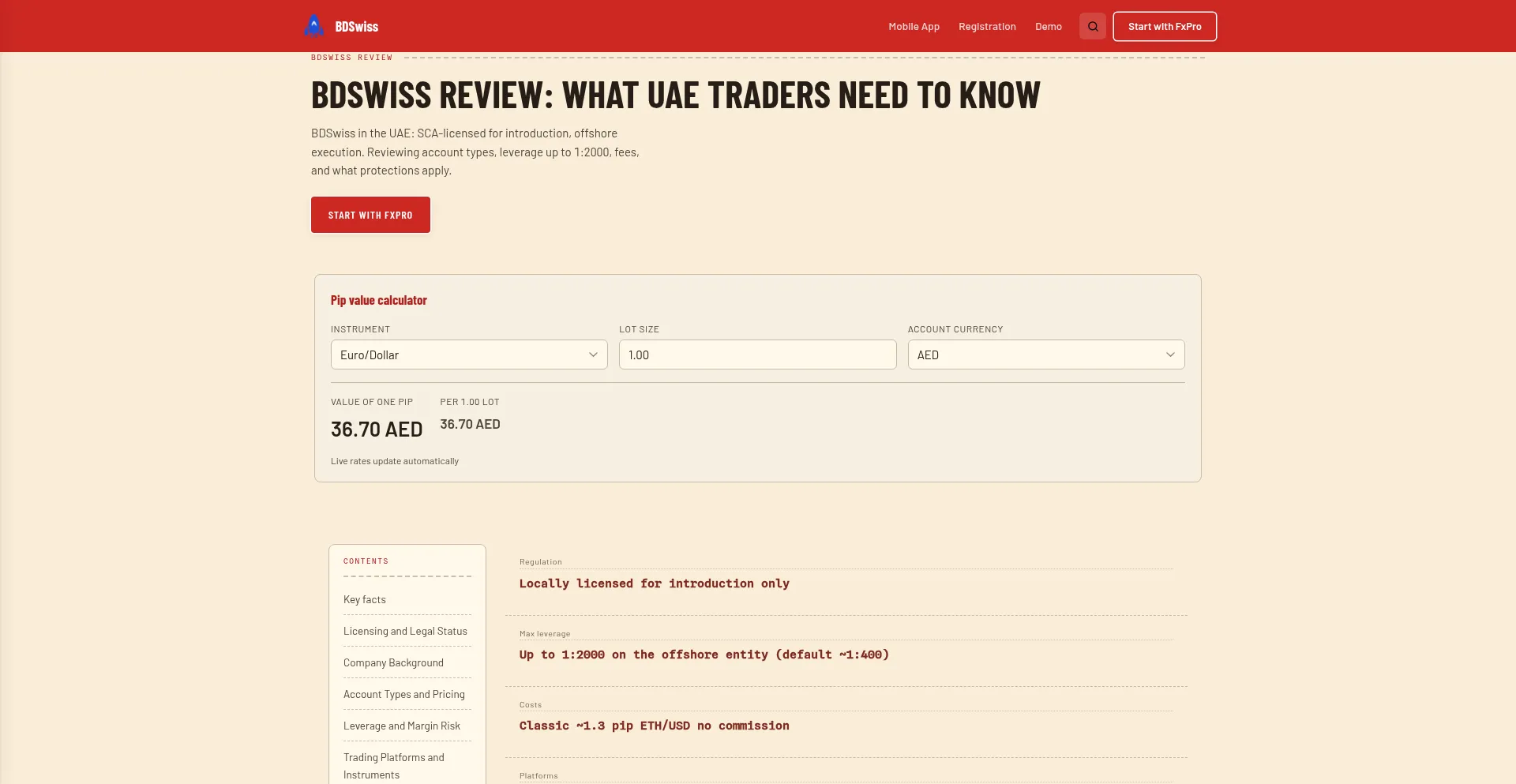Select the 'Regulation' label
This screenshot has height=784, width=1516.
[x=541, y=562]
